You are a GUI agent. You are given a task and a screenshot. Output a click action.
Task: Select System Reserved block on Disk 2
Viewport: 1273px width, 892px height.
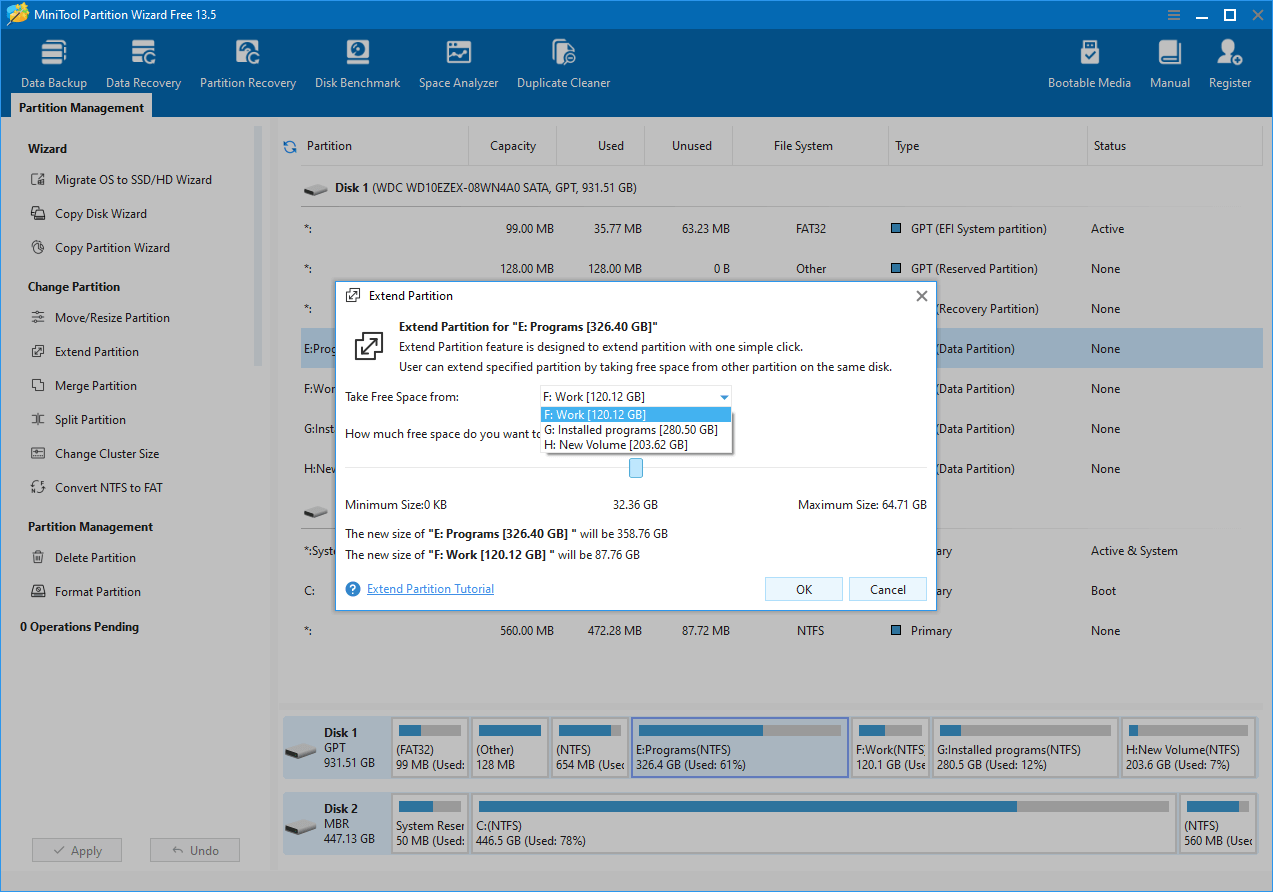[x=430, y=823]
